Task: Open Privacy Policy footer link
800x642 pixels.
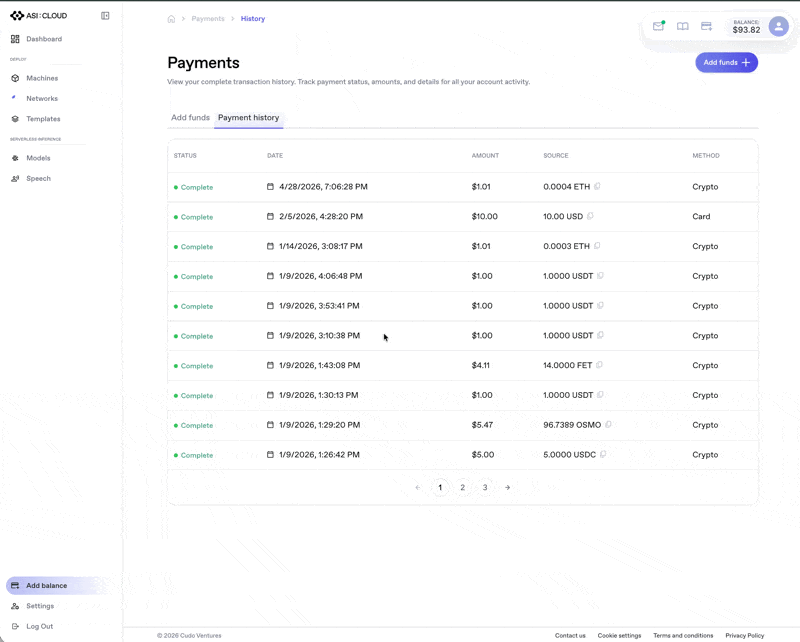Action: 745,635
